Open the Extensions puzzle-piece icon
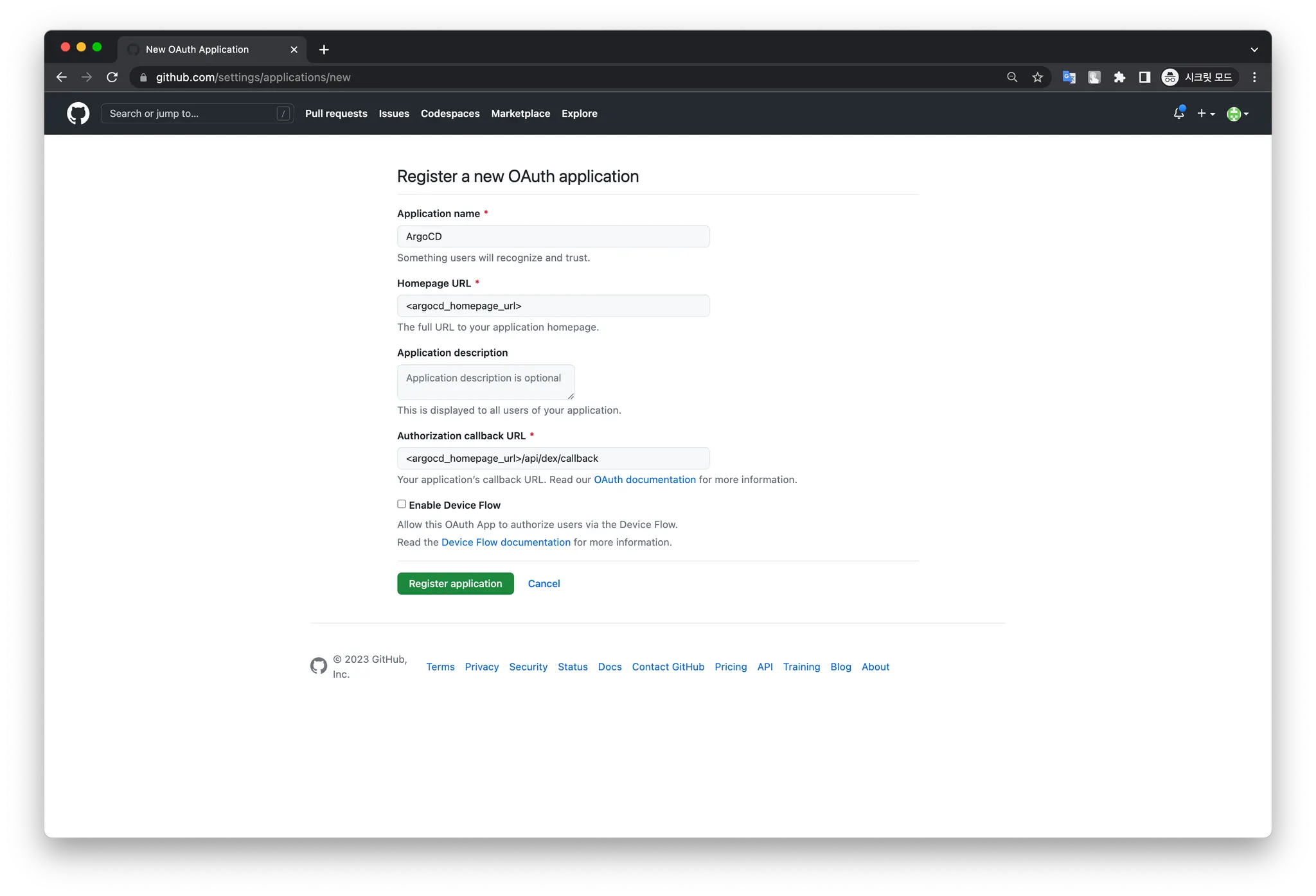Screen dimensions: 1316x896 (1119, 77)
